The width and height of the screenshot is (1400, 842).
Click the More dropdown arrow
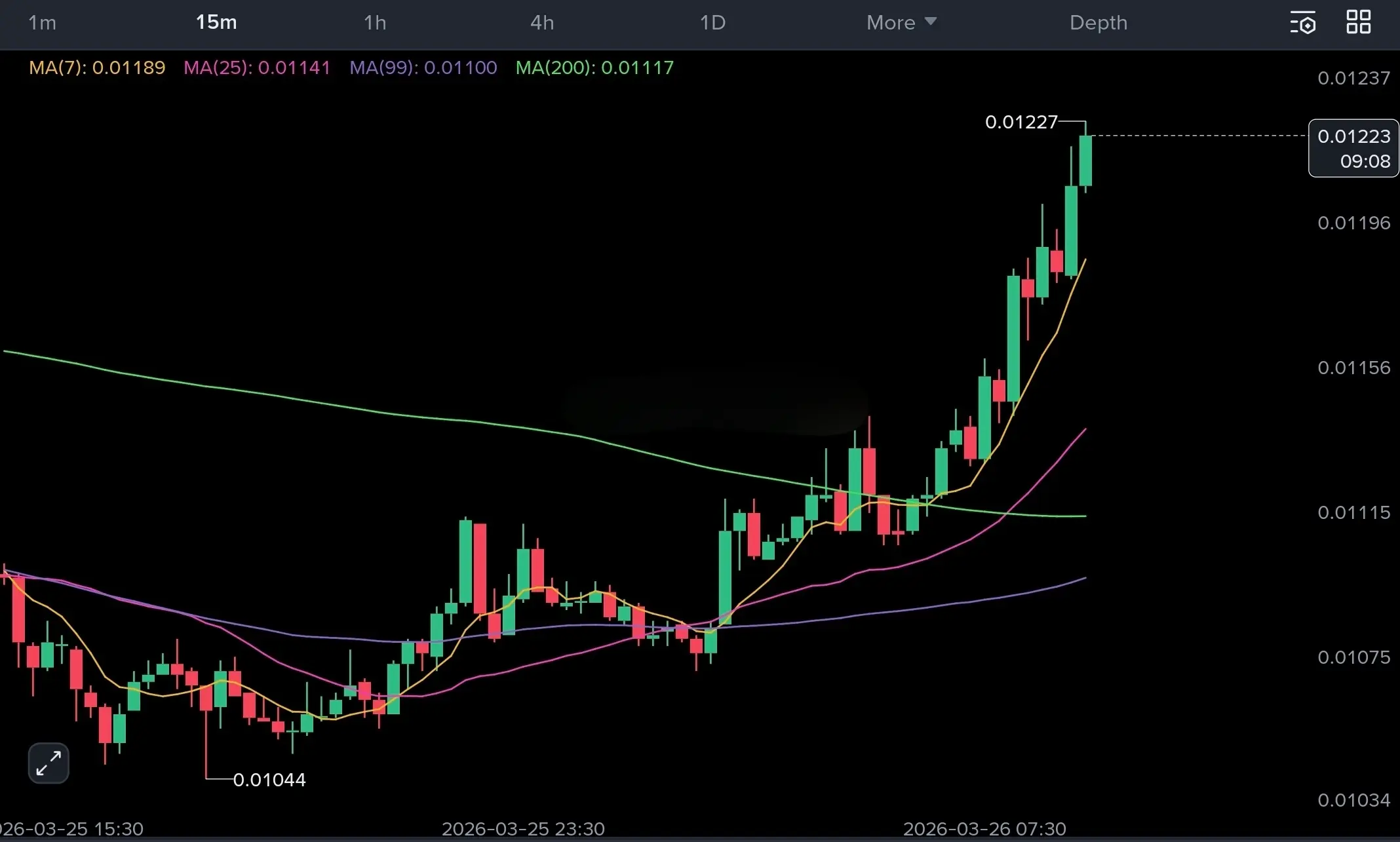(930, 22)
